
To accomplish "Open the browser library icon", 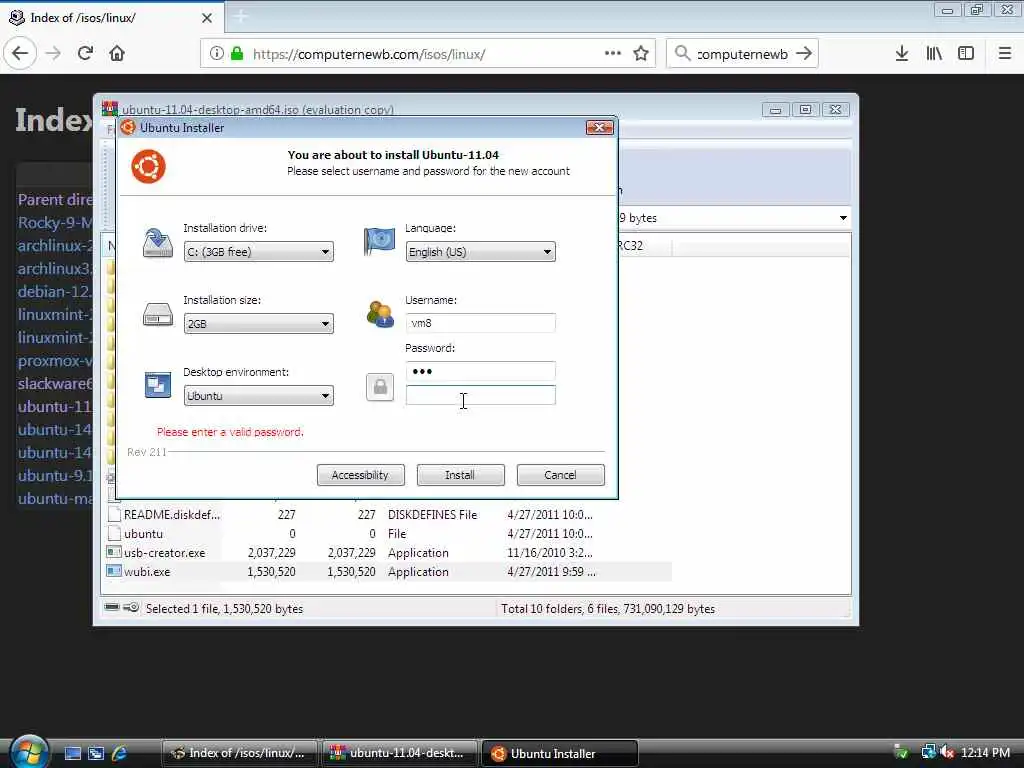I will pos(934,54).
